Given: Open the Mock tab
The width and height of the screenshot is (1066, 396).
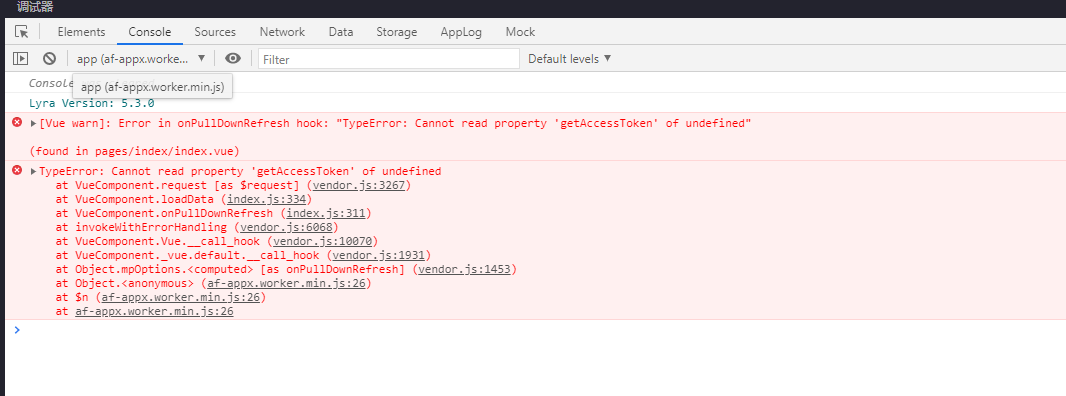Looking at the screenshot, I should pos(520,32).
